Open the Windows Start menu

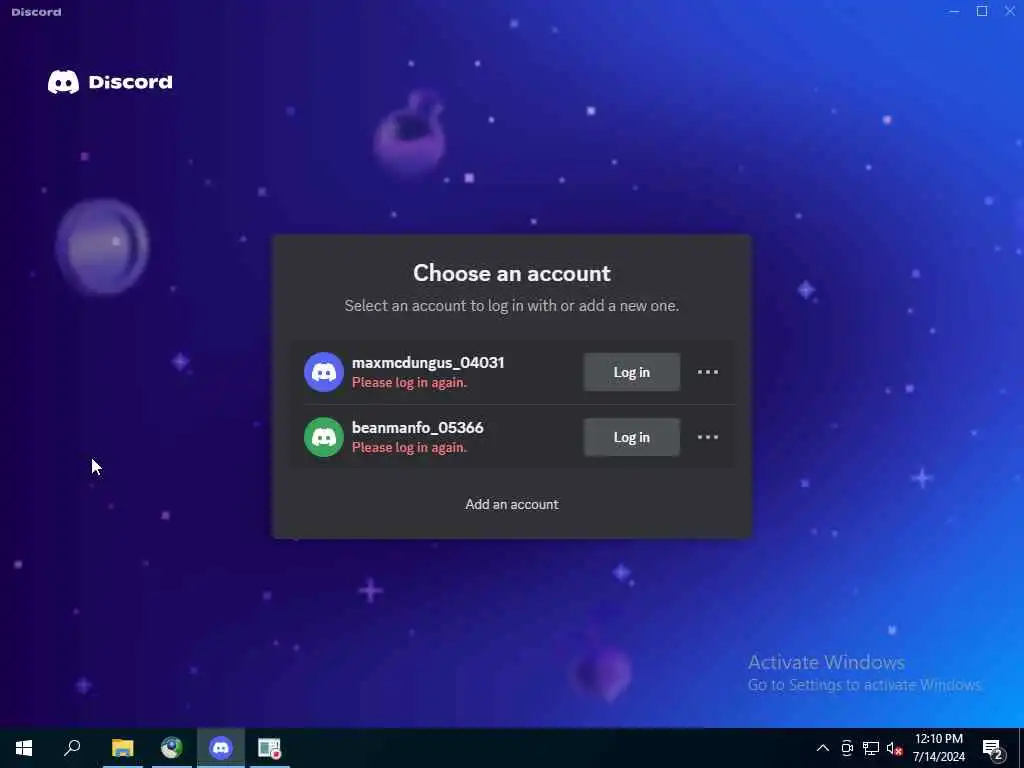[24, 748]
